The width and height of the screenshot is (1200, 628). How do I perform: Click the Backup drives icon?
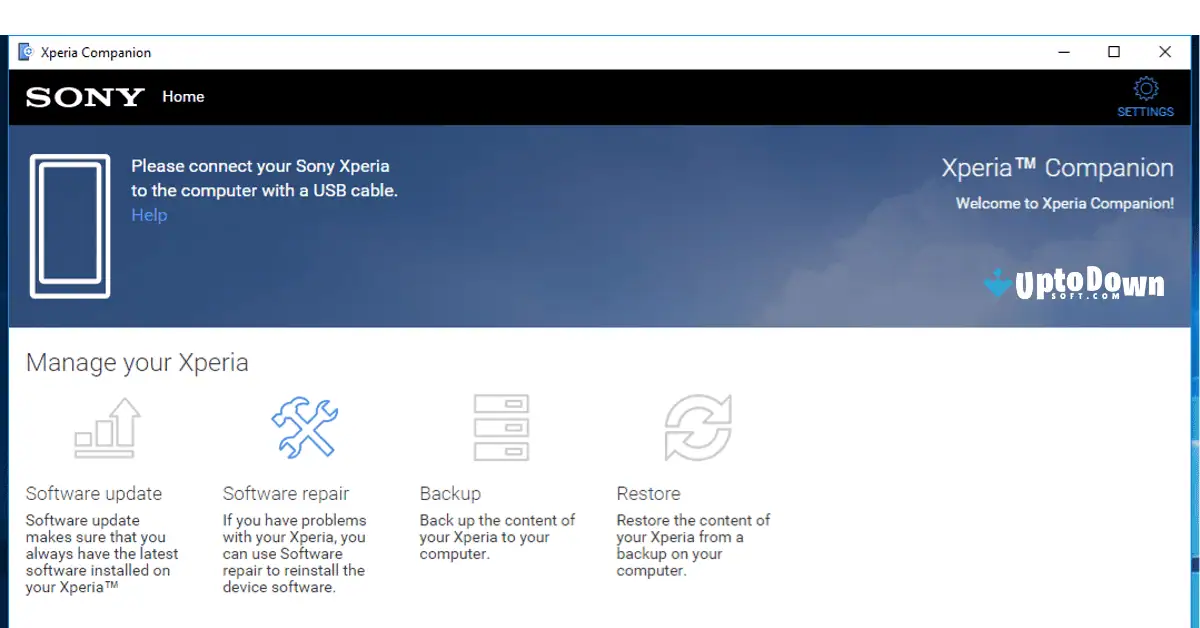tap(501, 428)
